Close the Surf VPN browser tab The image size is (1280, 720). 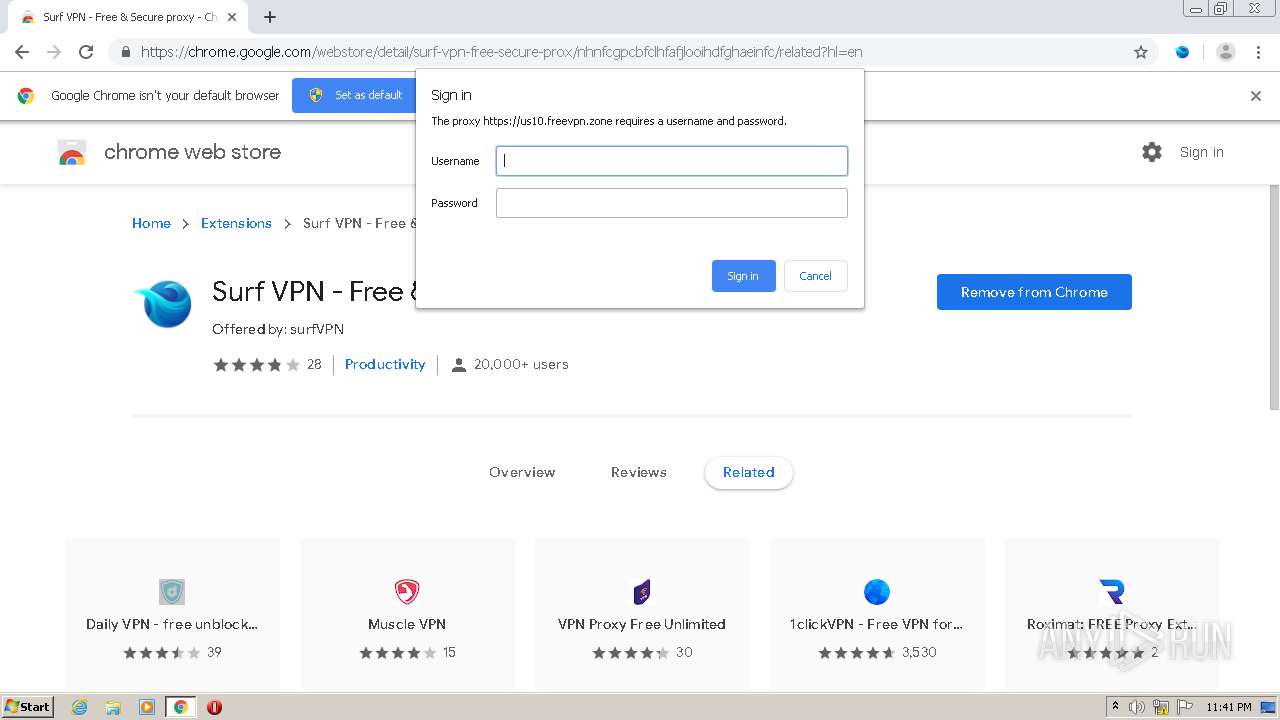[x=232, y=17]
